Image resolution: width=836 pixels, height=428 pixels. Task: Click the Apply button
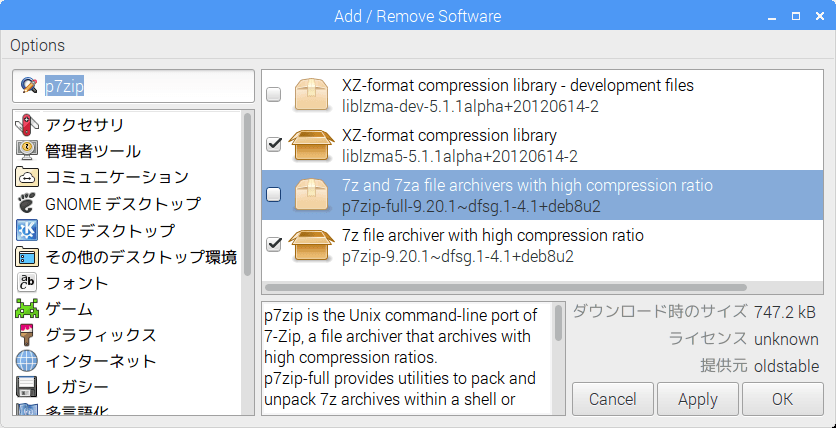698,399
